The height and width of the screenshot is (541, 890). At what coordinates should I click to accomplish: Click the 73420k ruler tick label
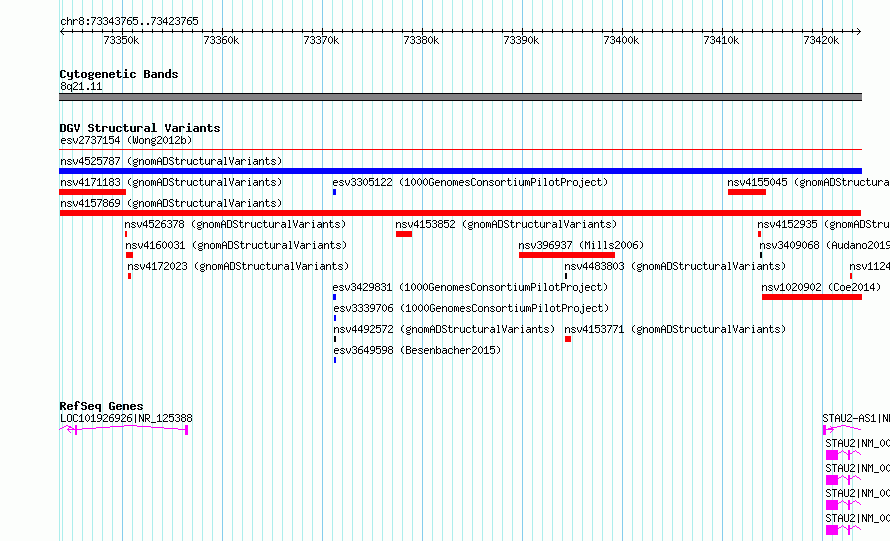821,40
